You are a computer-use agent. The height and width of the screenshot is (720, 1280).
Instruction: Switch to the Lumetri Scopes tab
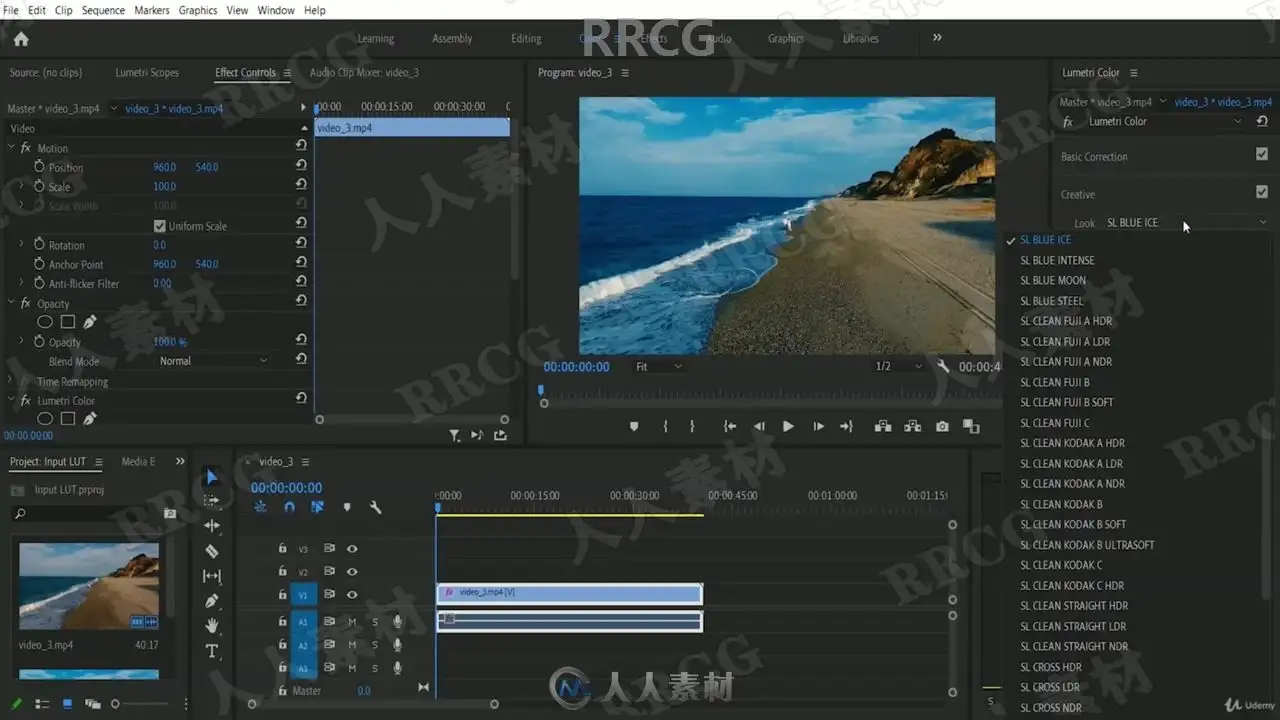[x=147, y=73]
